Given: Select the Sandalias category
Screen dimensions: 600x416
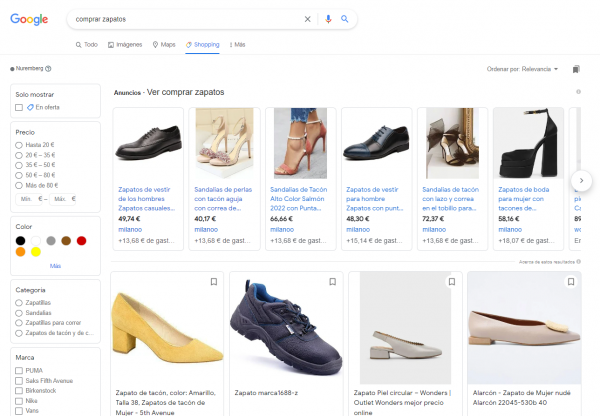Looking at the screenshot, I should click(x=19, y=313).
